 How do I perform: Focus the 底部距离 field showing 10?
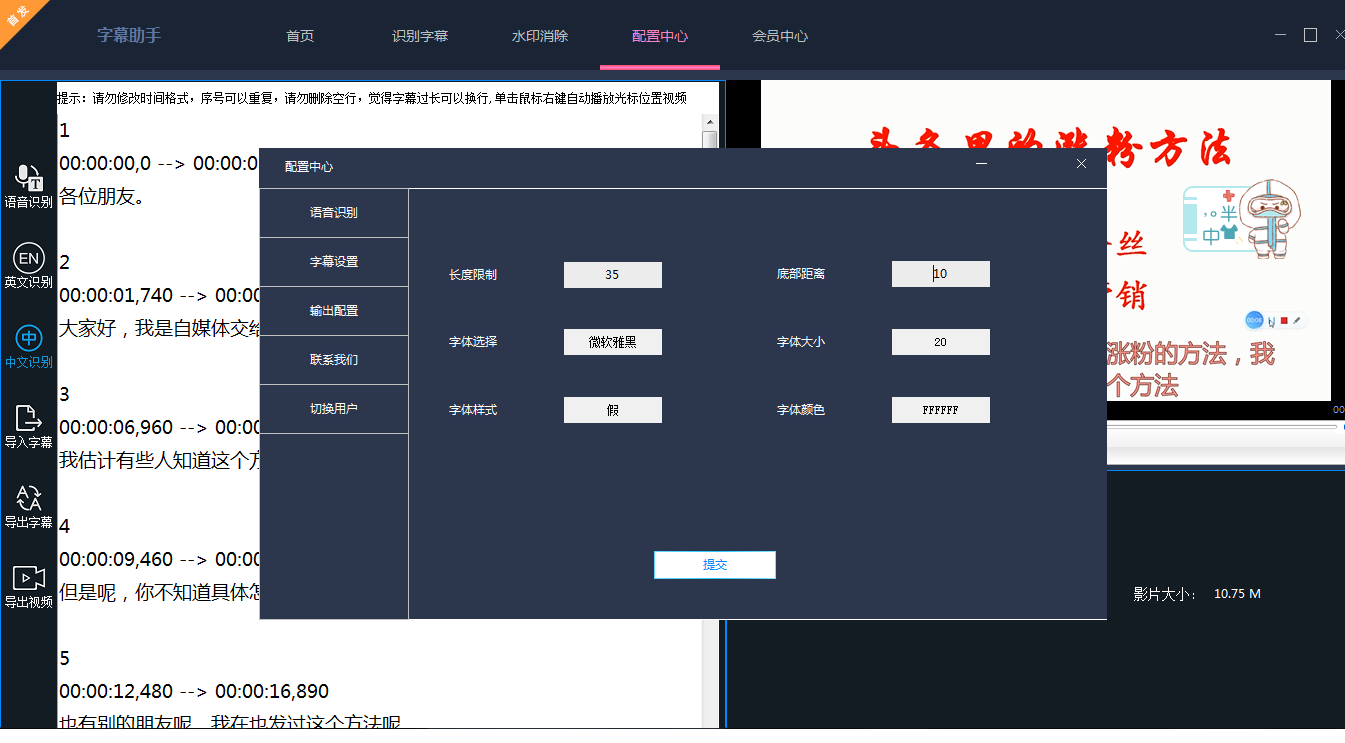[x=941, y=274]
